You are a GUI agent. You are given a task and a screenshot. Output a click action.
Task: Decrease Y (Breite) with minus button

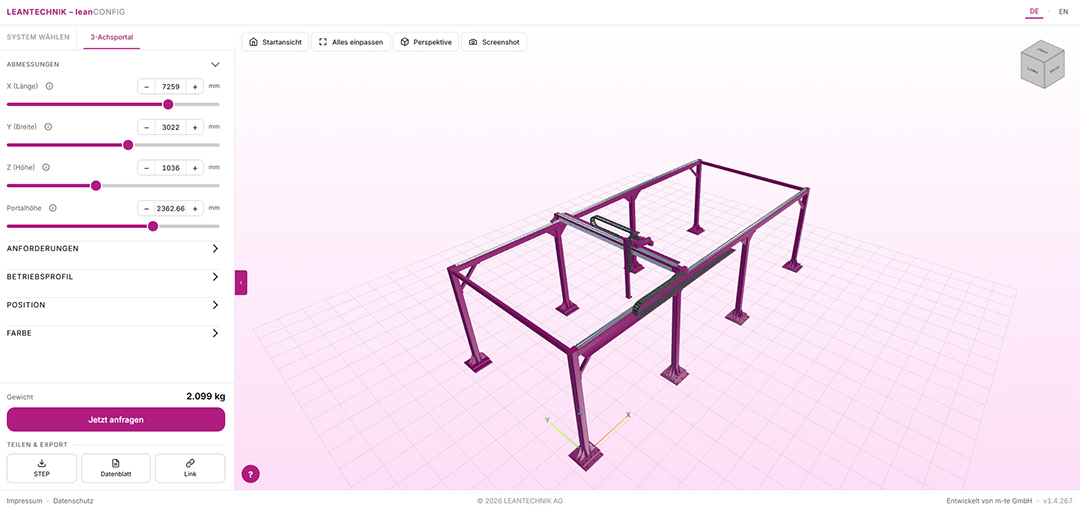click(x=147, y=127)
